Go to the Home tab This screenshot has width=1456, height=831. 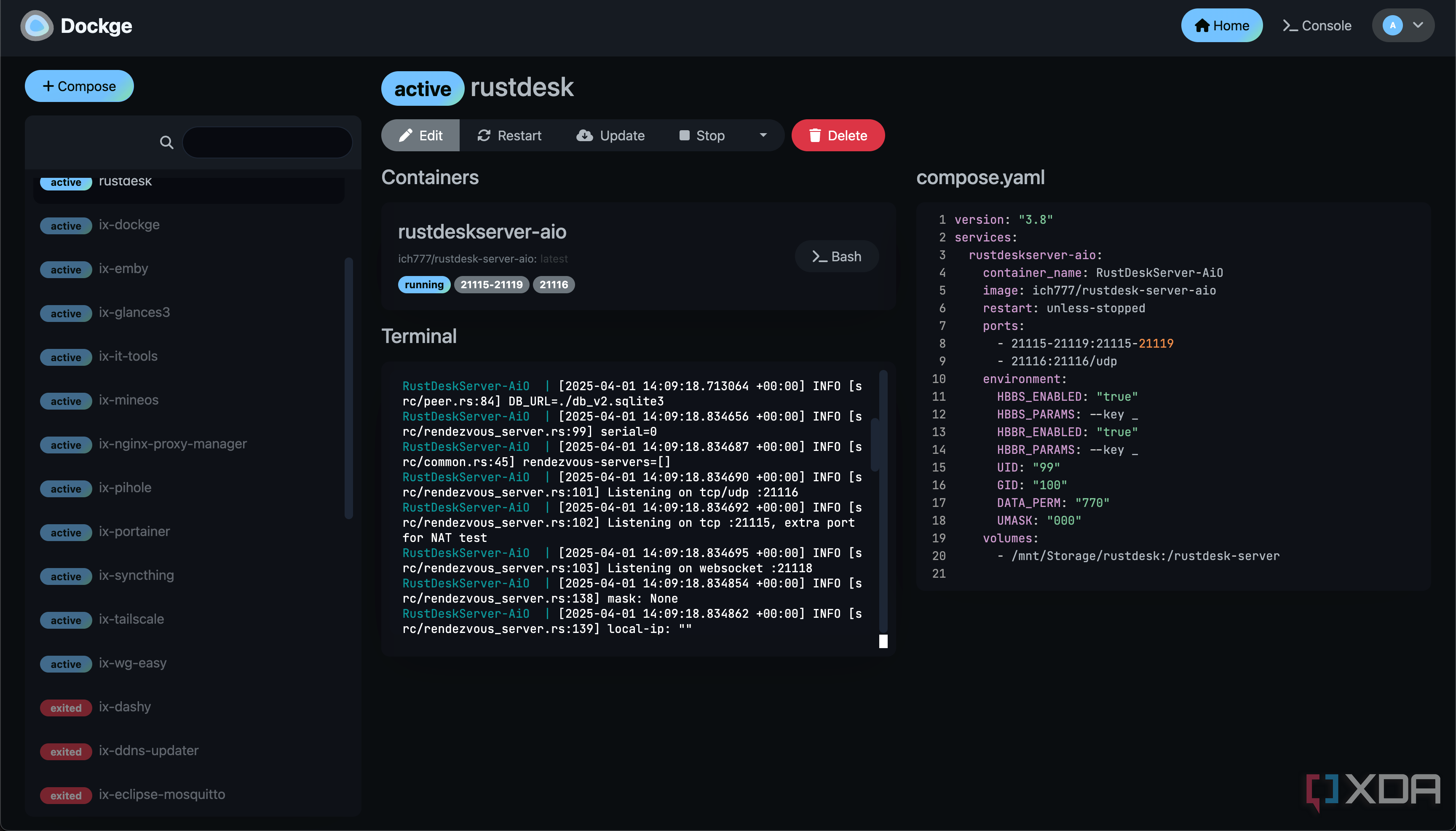point(1221,26)
